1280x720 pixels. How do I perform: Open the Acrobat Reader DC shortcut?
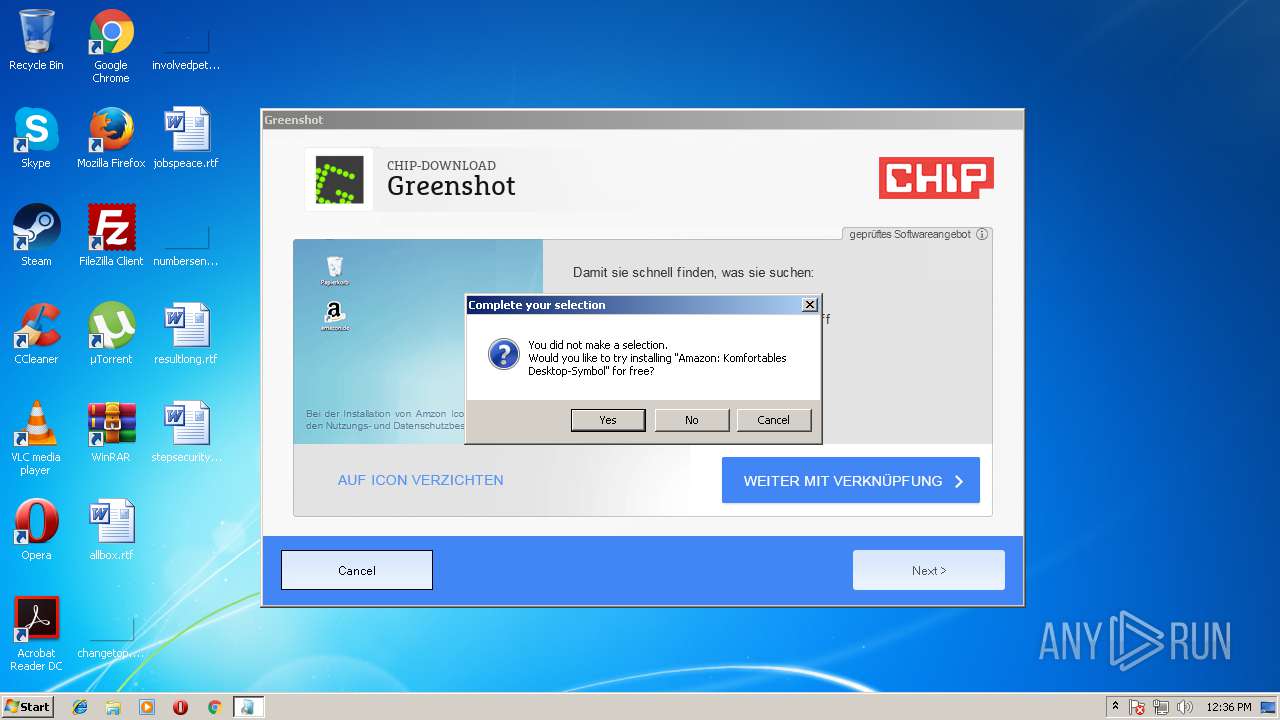tap(36, 634)
